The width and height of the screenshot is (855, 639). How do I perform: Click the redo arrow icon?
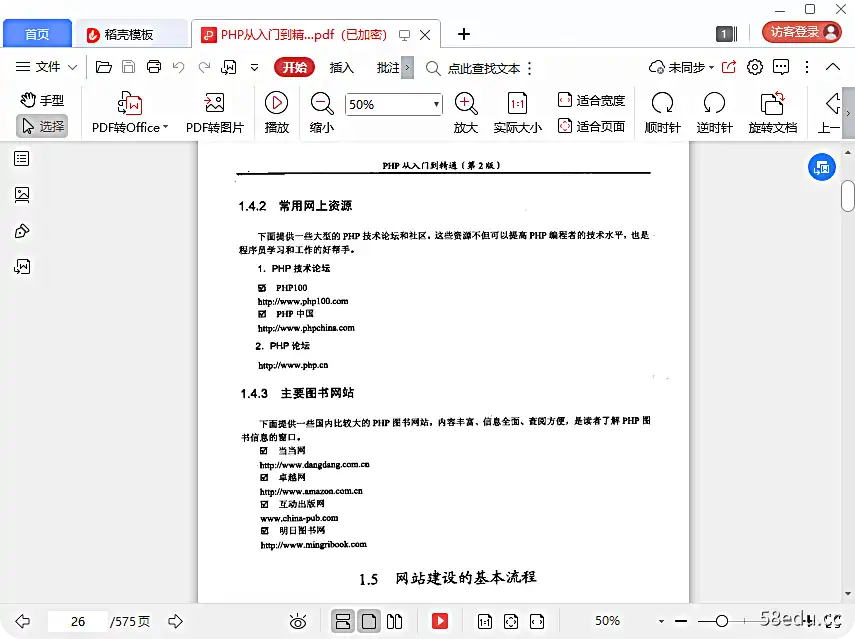pyautogui.click(x=204, y=67)
